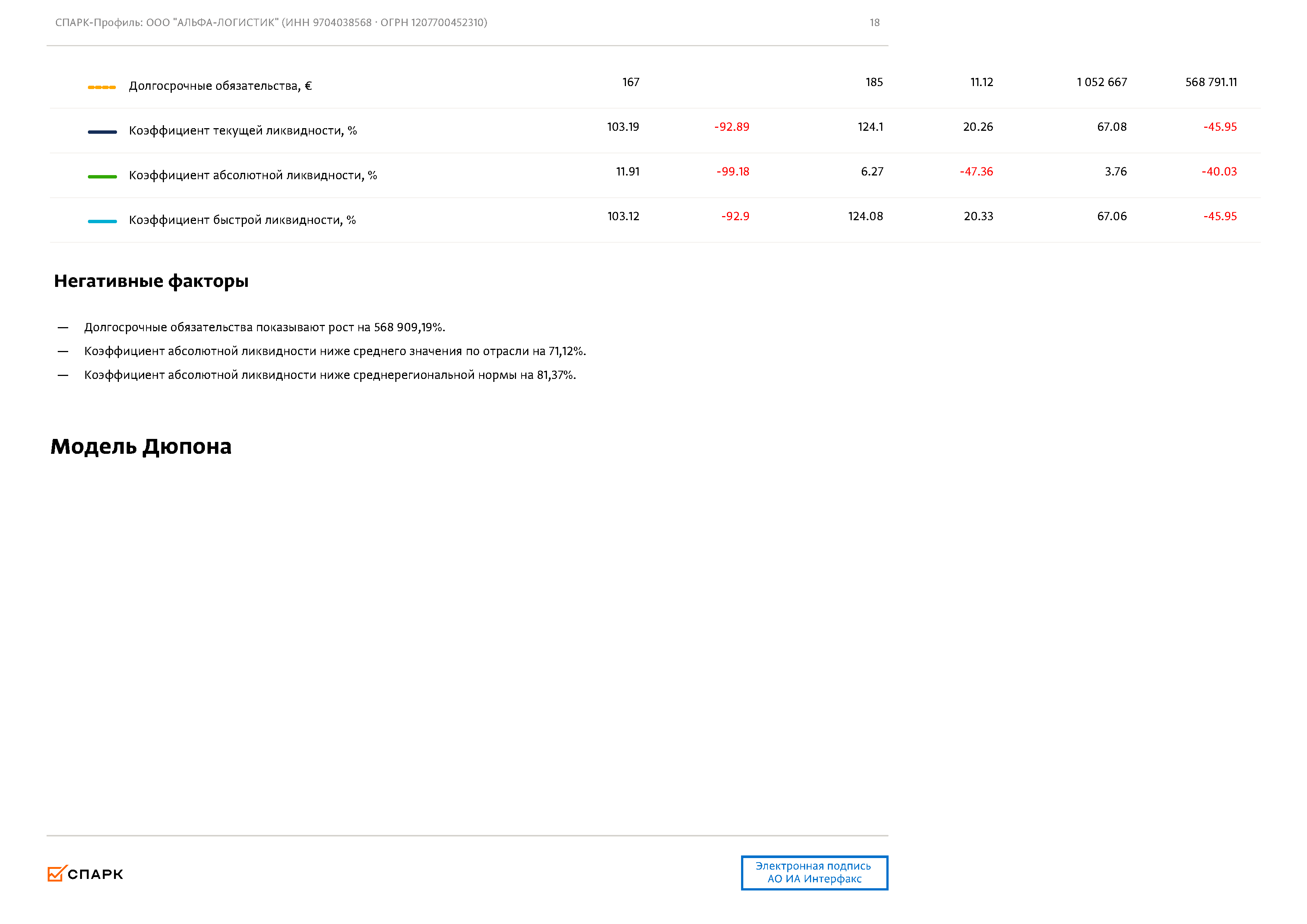Viewport: 1307px width, 924px height.
Task: Click the page number 18 in the header
Action: pos(874,23)
